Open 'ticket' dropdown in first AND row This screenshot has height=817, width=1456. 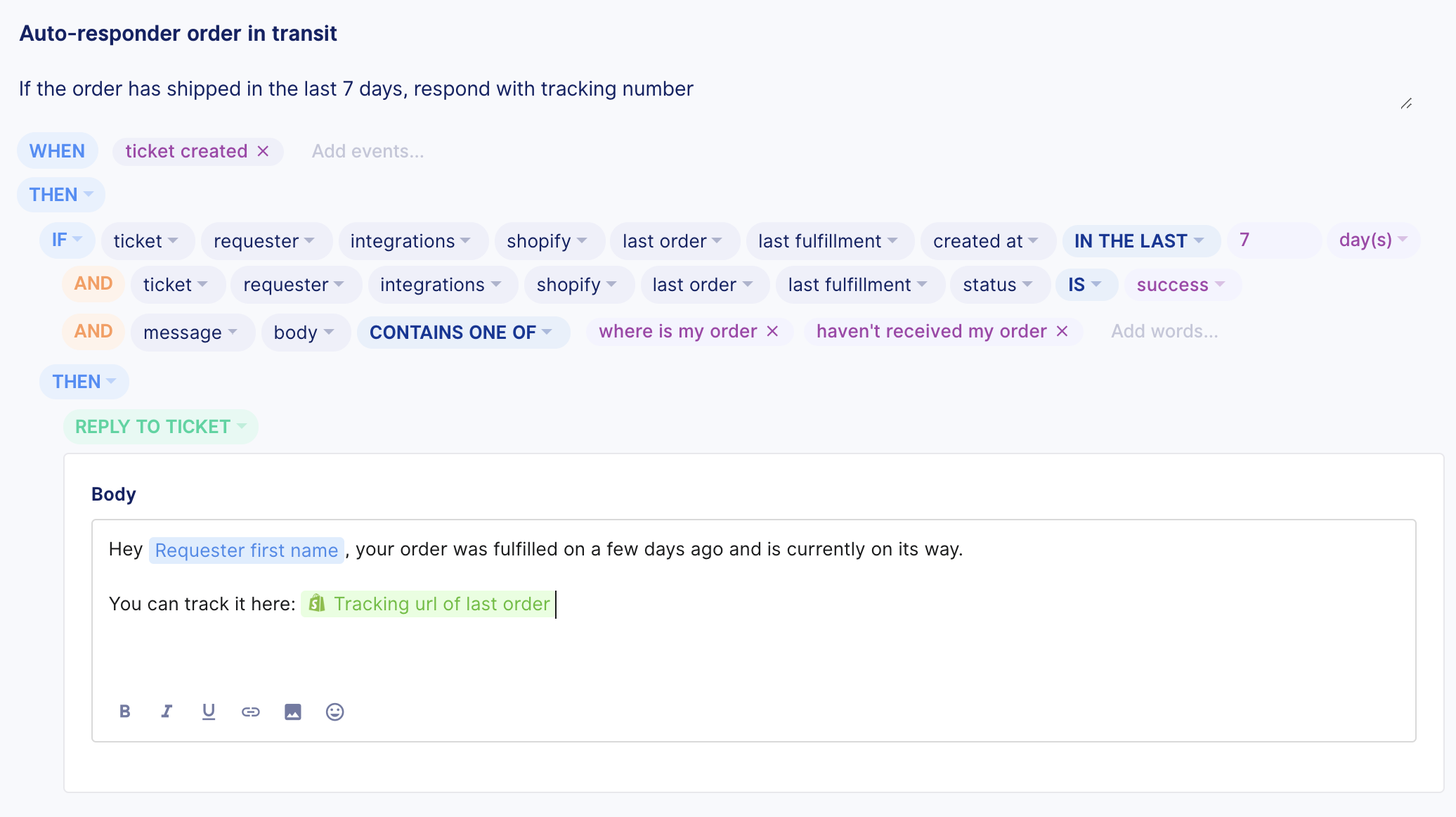click(x=177, y=285)
